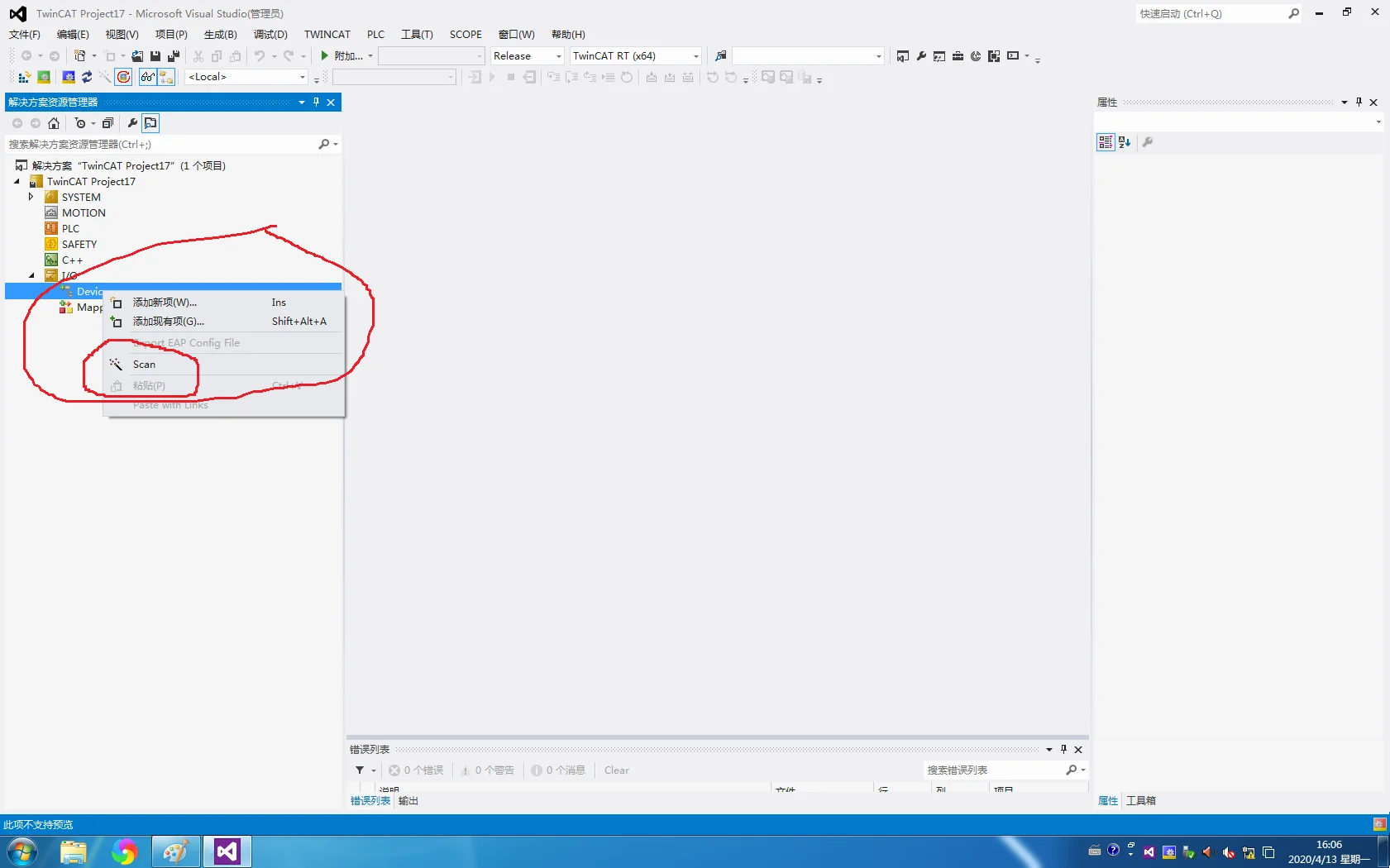The image size is (1390, 868).
Task: Open File Explorer from the taskbar
Action: (x=74, y=851)
